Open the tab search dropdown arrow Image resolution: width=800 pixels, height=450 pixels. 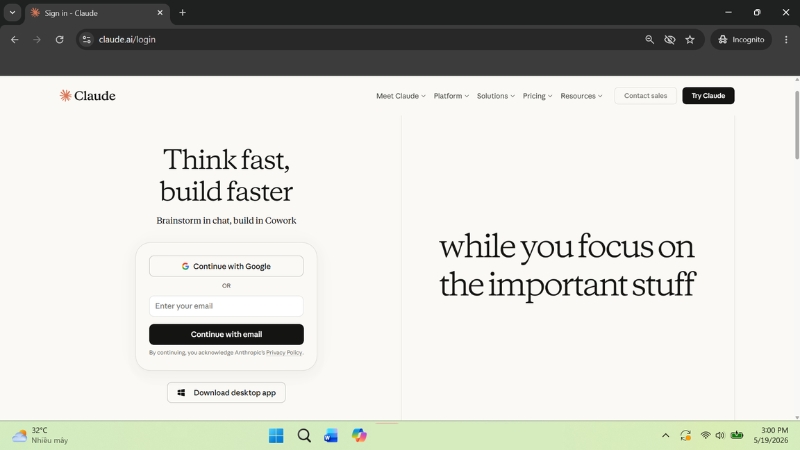pos(12,12)
